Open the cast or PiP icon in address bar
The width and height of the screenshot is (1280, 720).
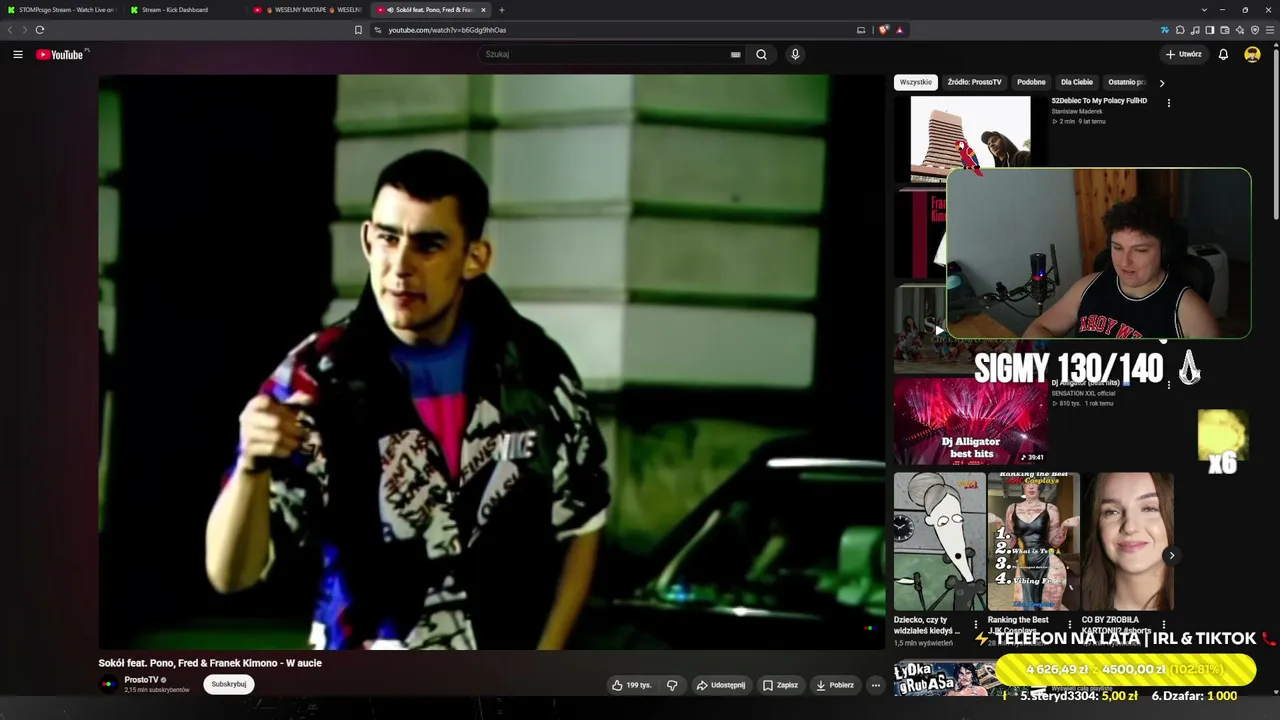pos(861,30)
